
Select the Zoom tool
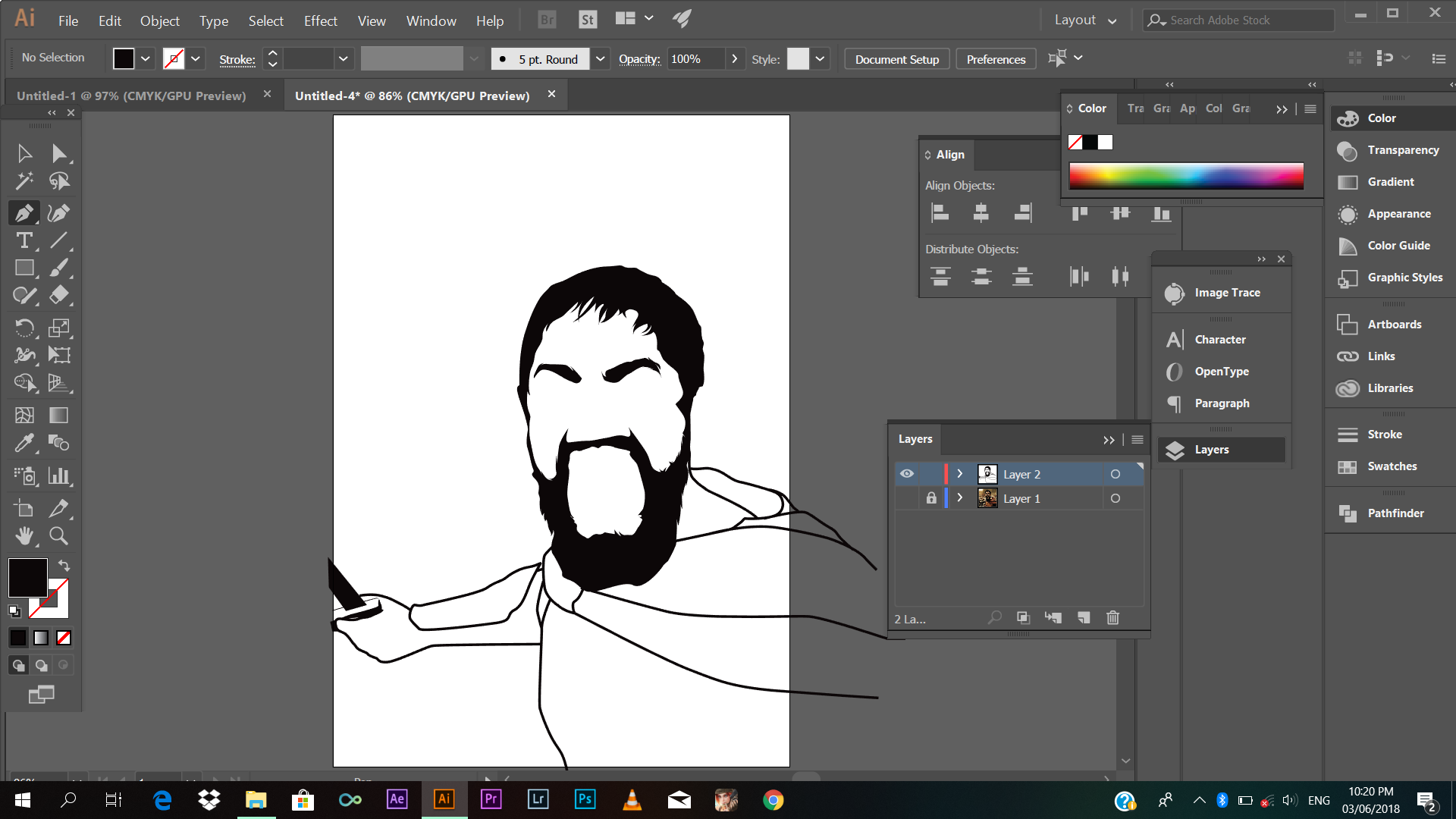[x=58, y=536]
